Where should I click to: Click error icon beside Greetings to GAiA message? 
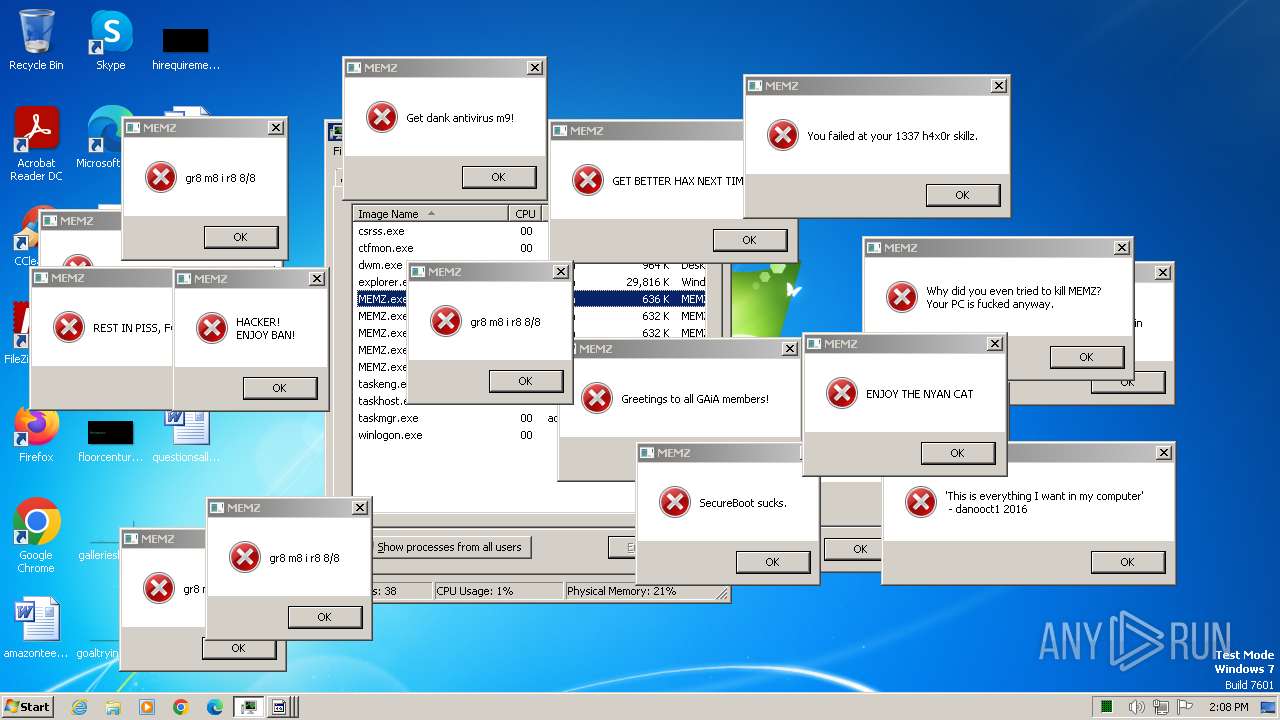tap(597, 398)
